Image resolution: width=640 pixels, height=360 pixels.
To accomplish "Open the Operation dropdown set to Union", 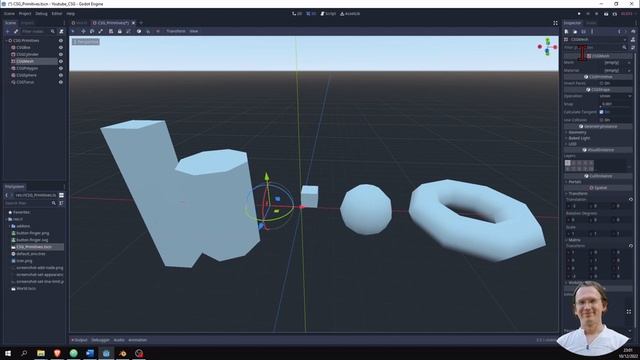I will 616,96.
